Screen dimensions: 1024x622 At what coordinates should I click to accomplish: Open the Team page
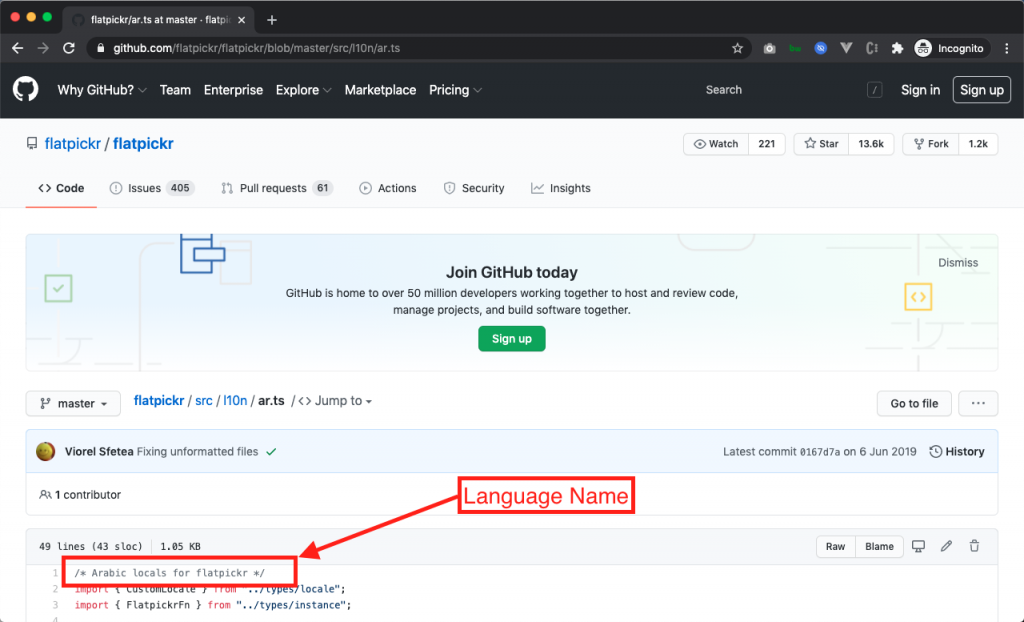point(175,90)
